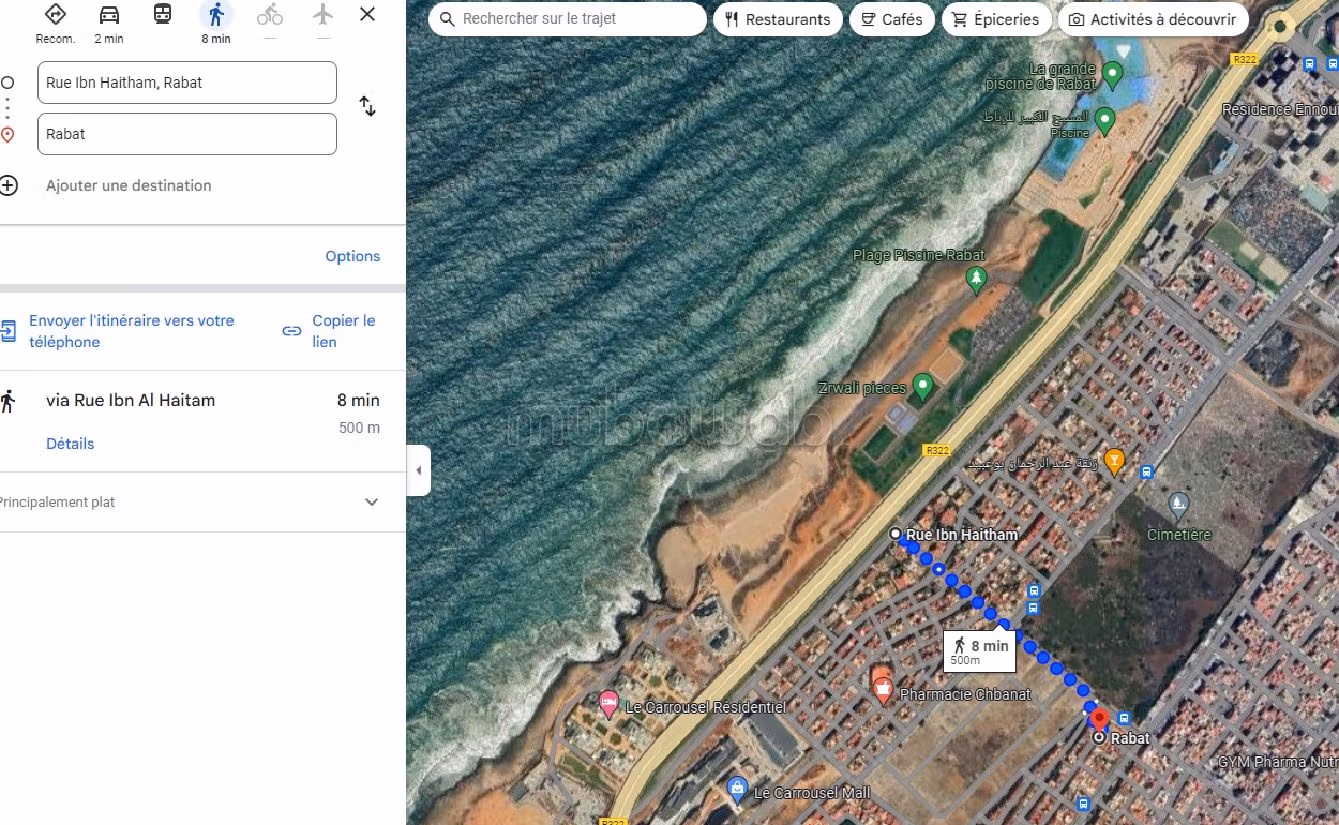This screenshot has width=1339, height=825.
Task: Click Pharmacie Chbanat marker
Action: (882, 690)
